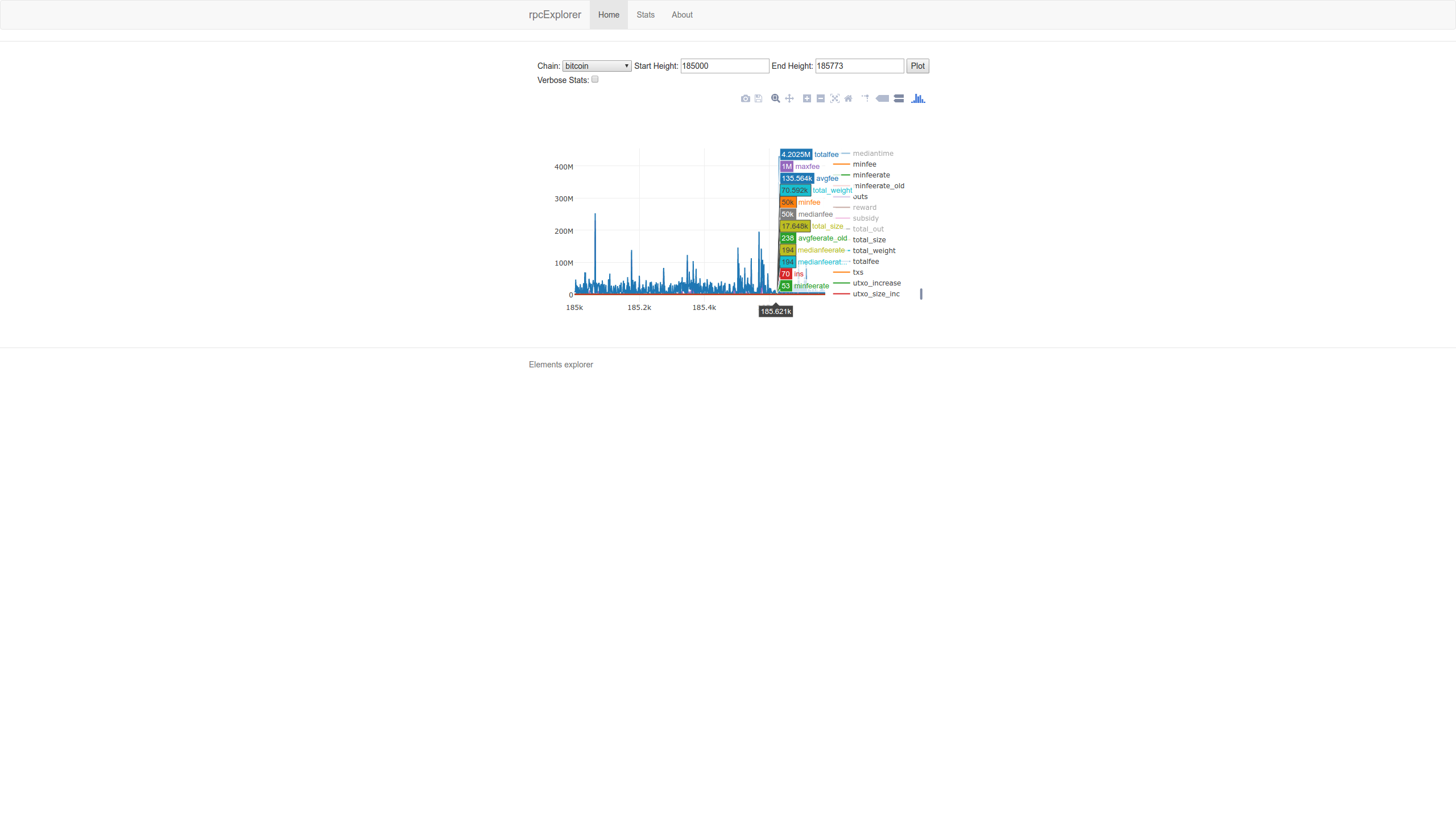Select the box zoom magnifier tool
Viewport: 1456px width, 819px height.
pyautogui.click(x=775, y=98)
